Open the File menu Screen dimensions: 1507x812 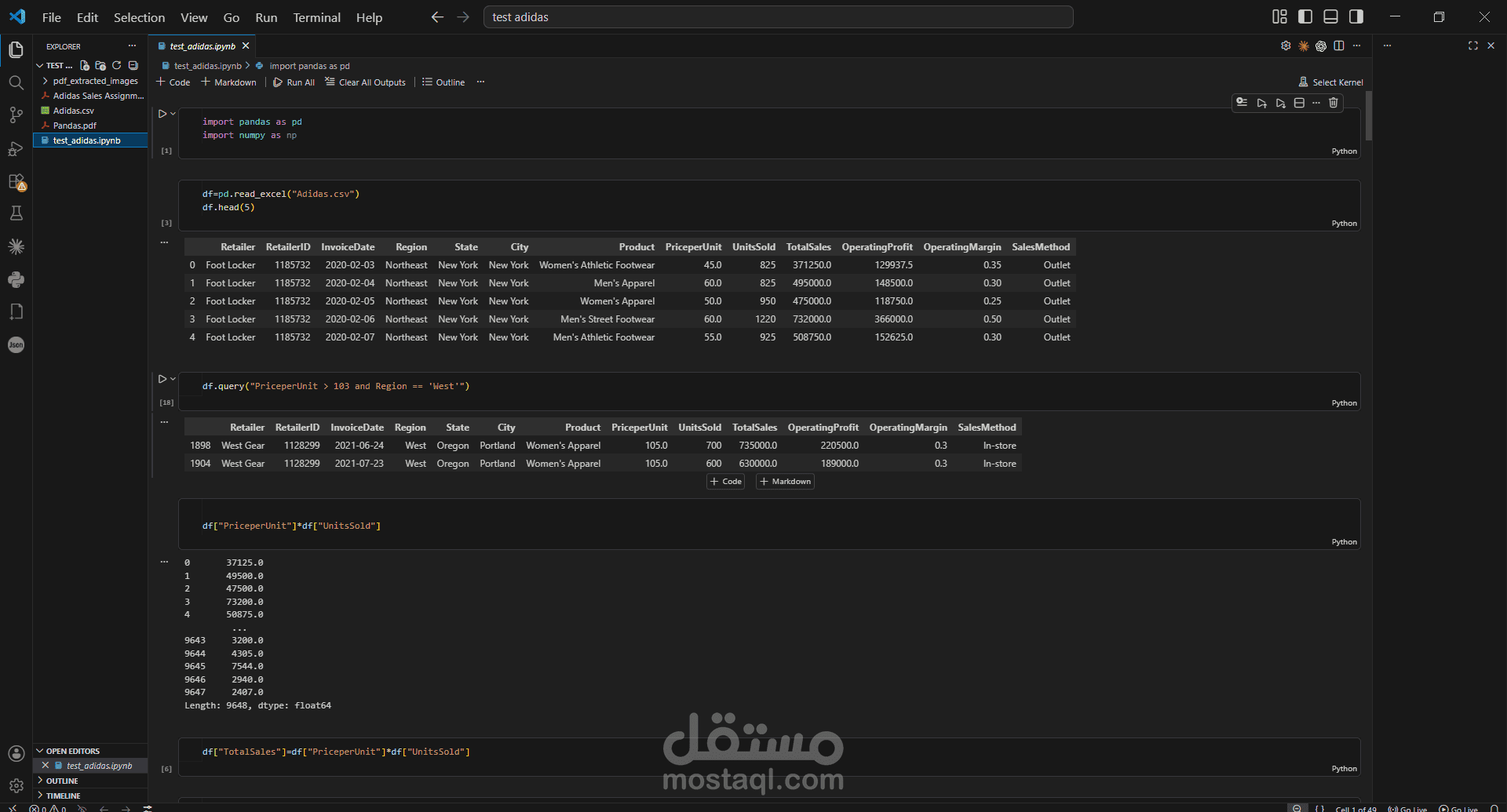(51, 17)
